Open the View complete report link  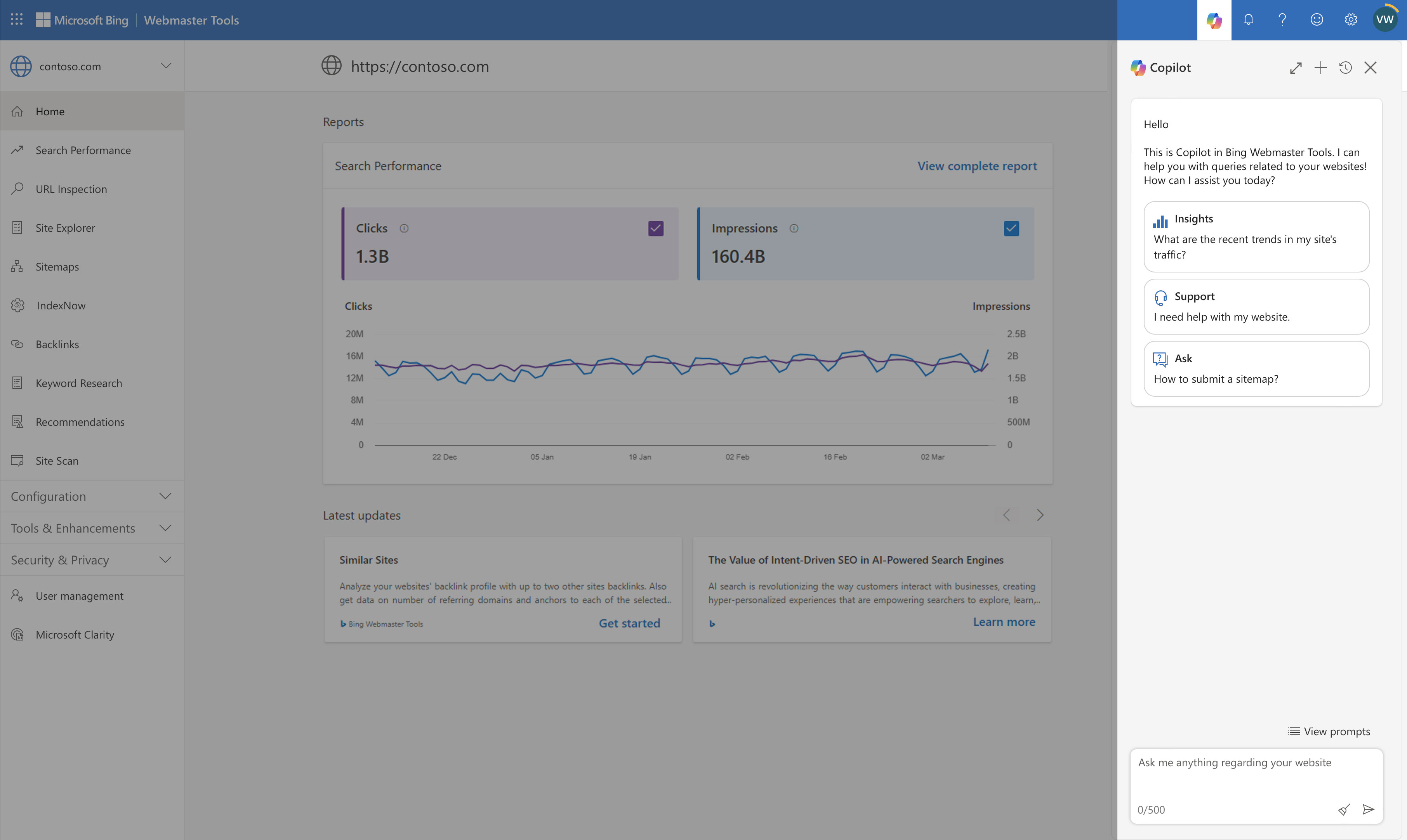click(x=977, y=165)
